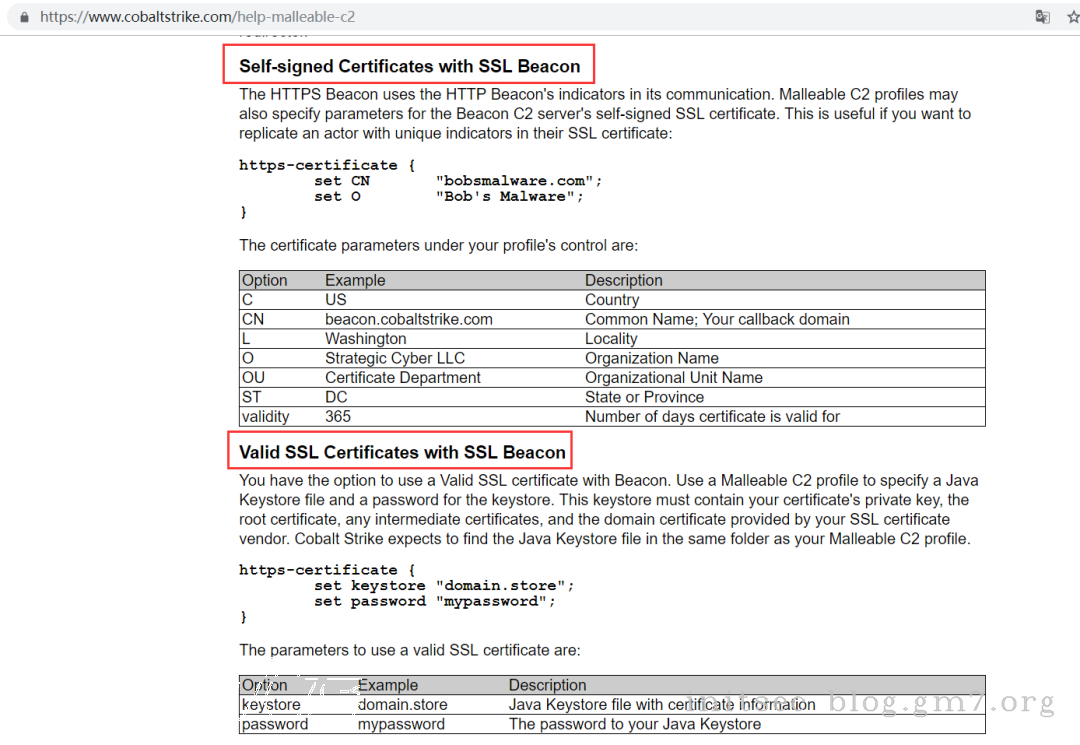Click the 'Washington' locality example cell

pos(365,338)
